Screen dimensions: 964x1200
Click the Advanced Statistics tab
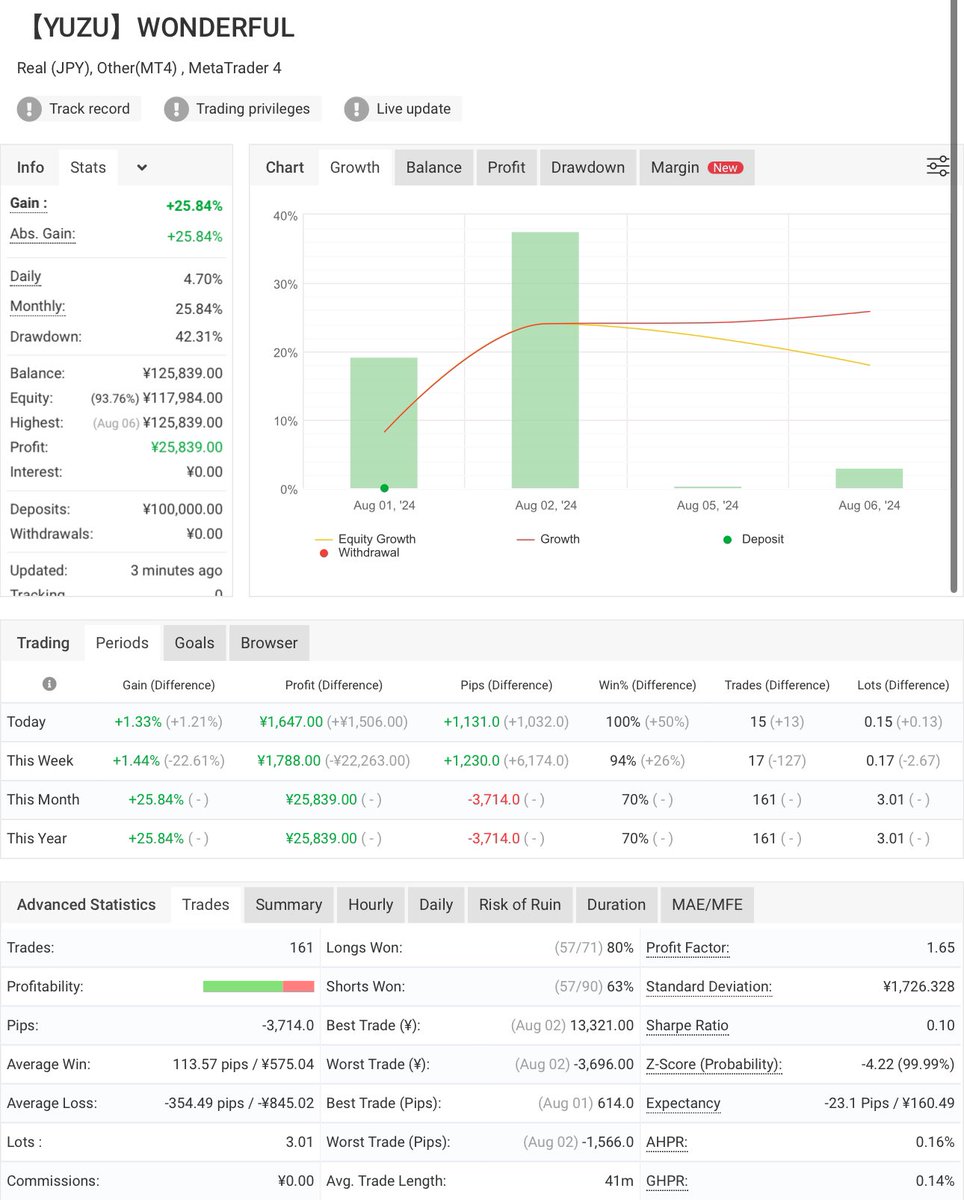pyautogui.click(x=86, y=904)
